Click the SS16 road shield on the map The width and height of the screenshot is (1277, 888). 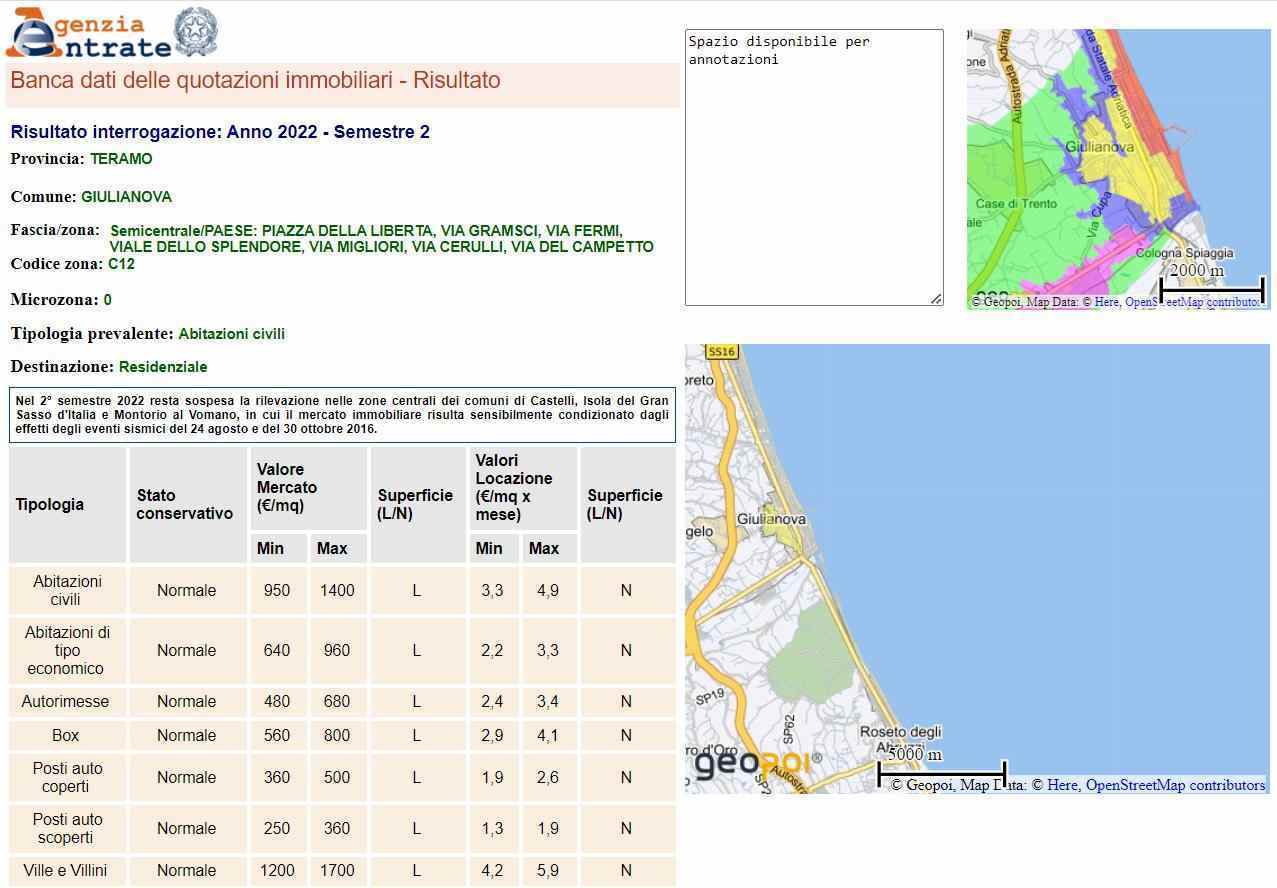[x=721, y=352]
